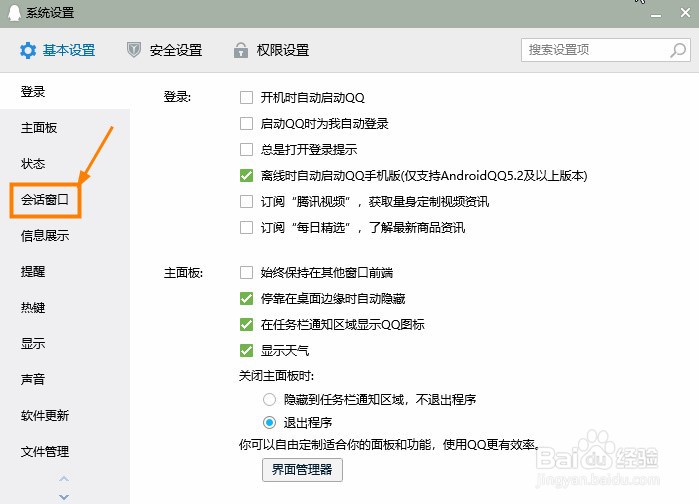Select 主面板 in the sidebar

[x=39, y=128]
